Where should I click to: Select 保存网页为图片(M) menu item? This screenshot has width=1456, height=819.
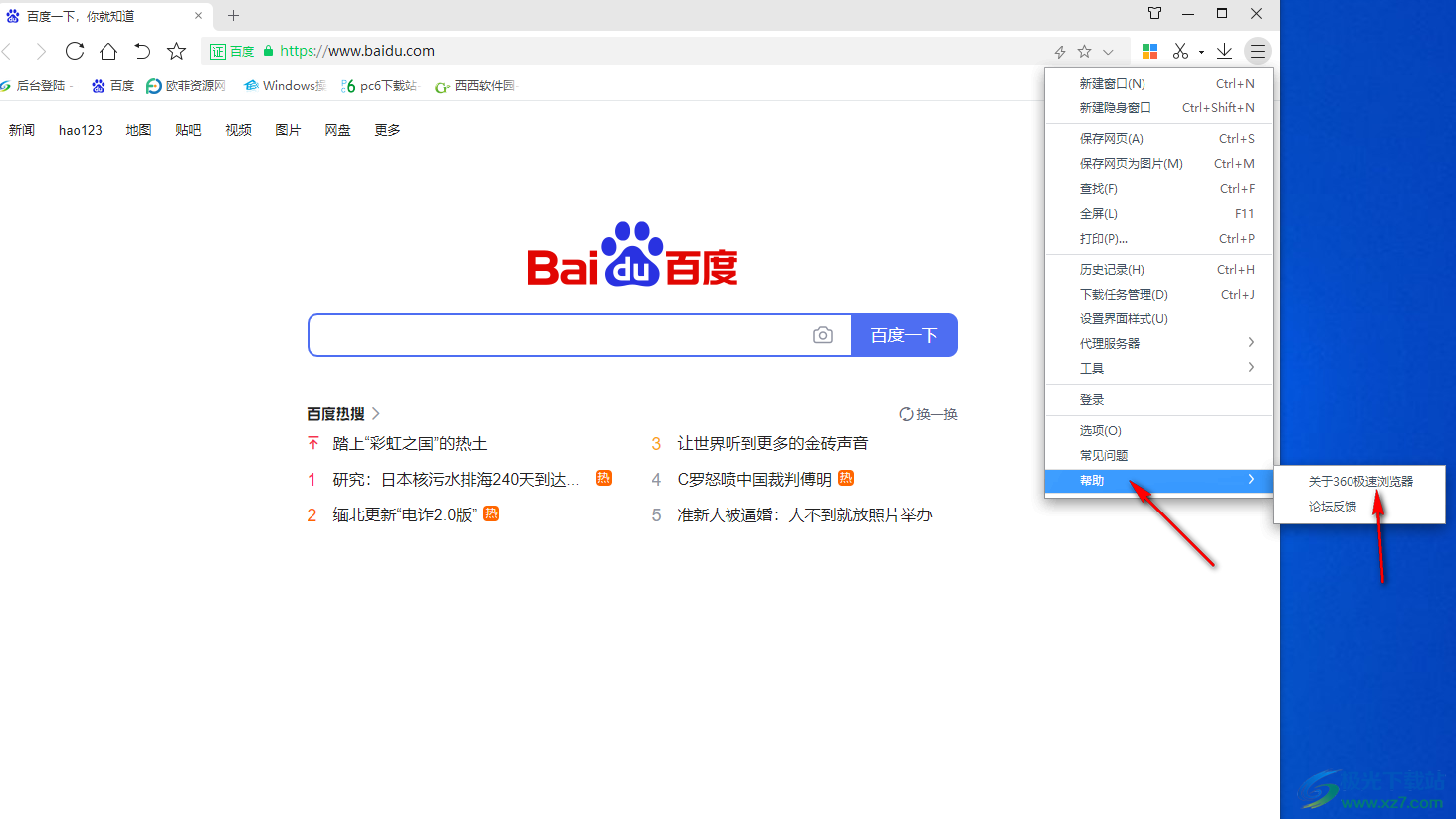click(x=1158, y=164)
